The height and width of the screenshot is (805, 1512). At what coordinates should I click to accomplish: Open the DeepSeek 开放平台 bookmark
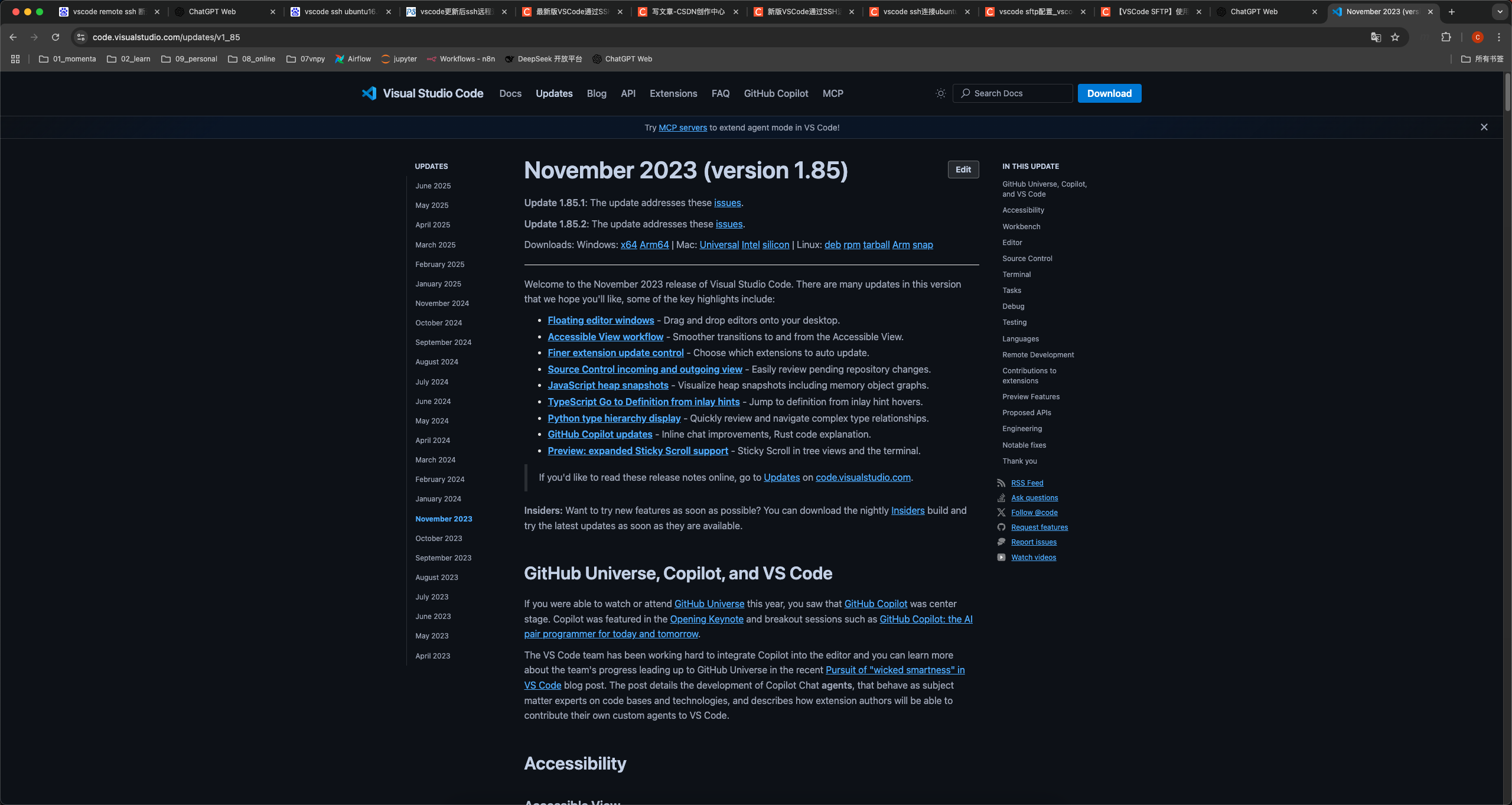(544, 59)
